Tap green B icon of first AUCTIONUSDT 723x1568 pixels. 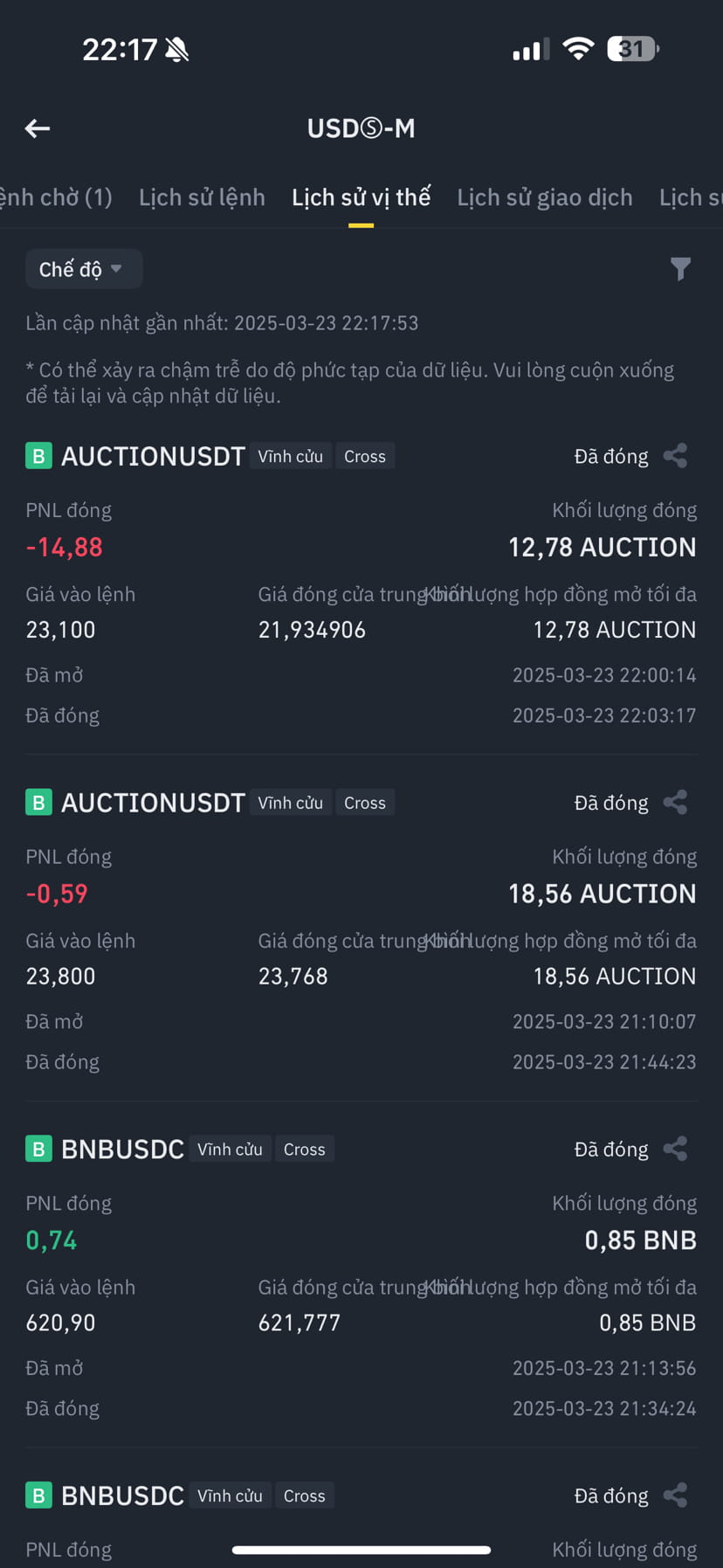coord(38,456)
